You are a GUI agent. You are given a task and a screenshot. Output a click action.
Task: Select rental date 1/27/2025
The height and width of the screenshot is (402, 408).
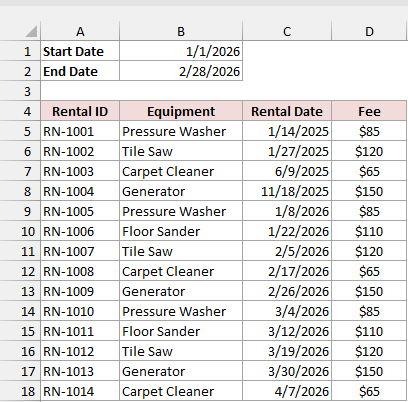287,151
